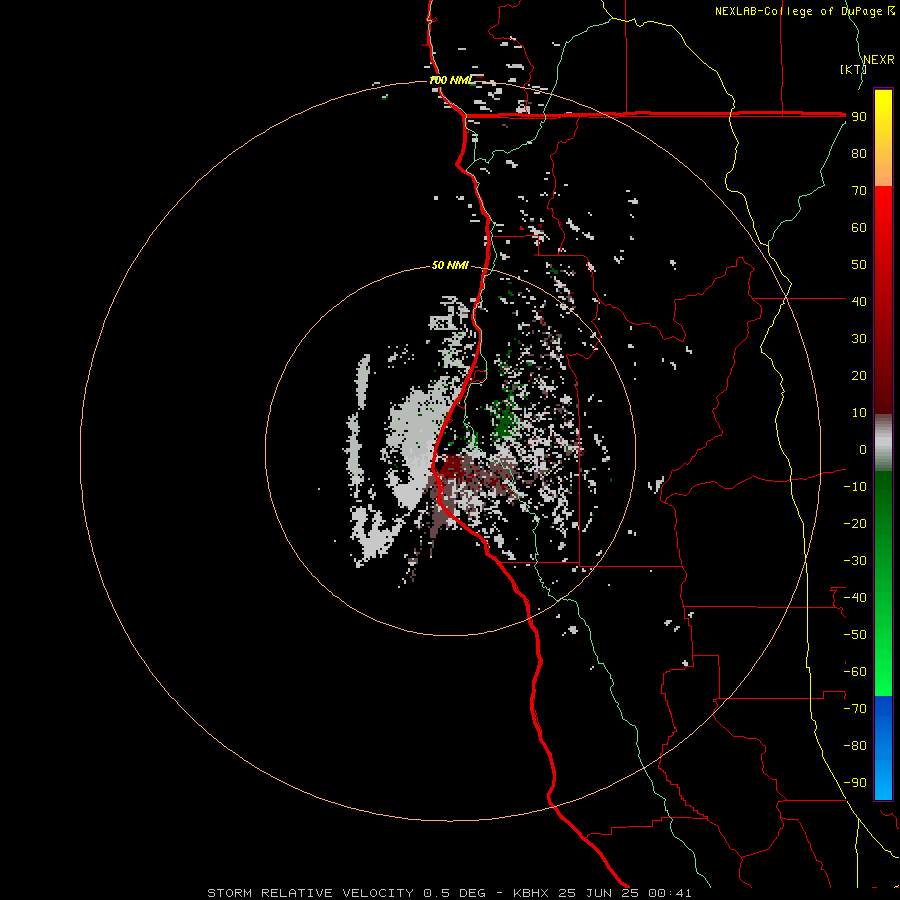900x900 pixels.
Task: Click the 40 value on the velocity scale
Action: click(859, 301)
